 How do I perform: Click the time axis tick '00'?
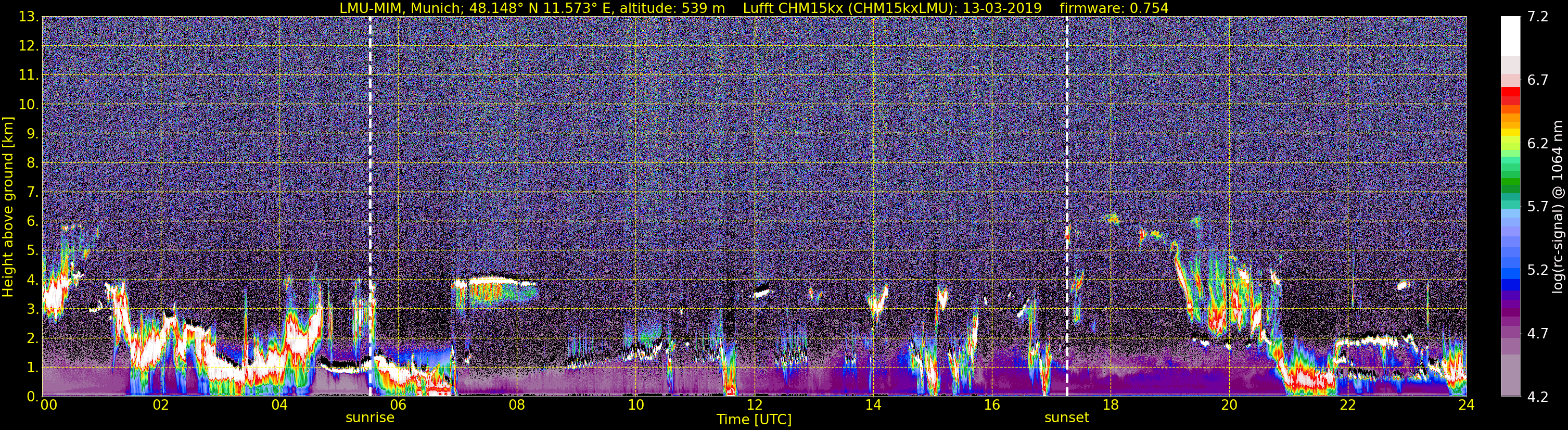pos(48,404)
